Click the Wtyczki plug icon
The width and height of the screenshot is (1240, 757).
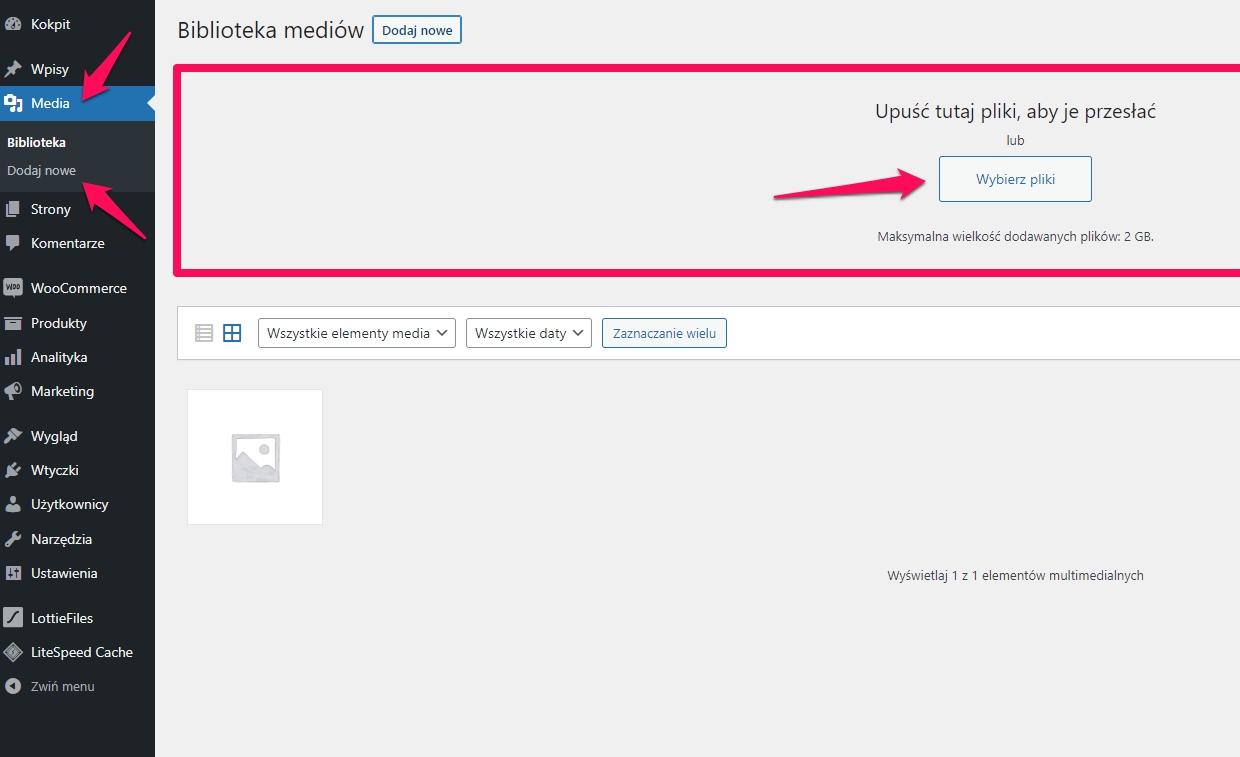point(13,470)
